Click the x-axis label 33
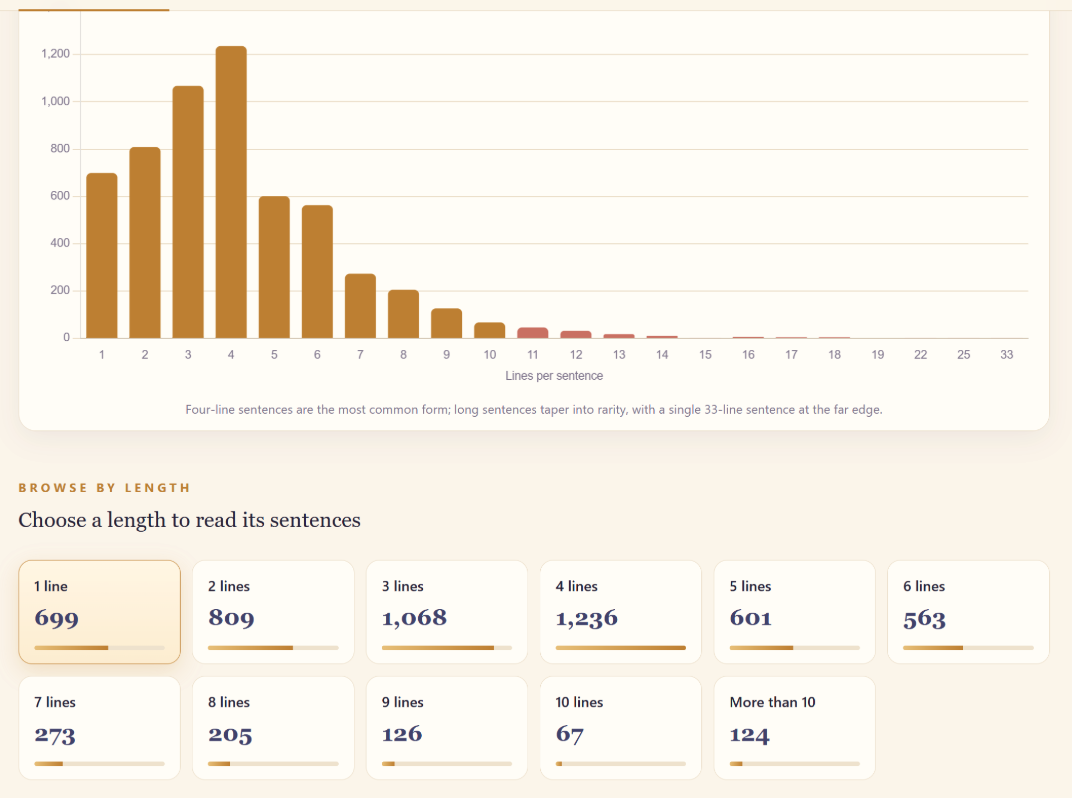The width and height of the screenshot is (1072, 798). (1006, 354)
